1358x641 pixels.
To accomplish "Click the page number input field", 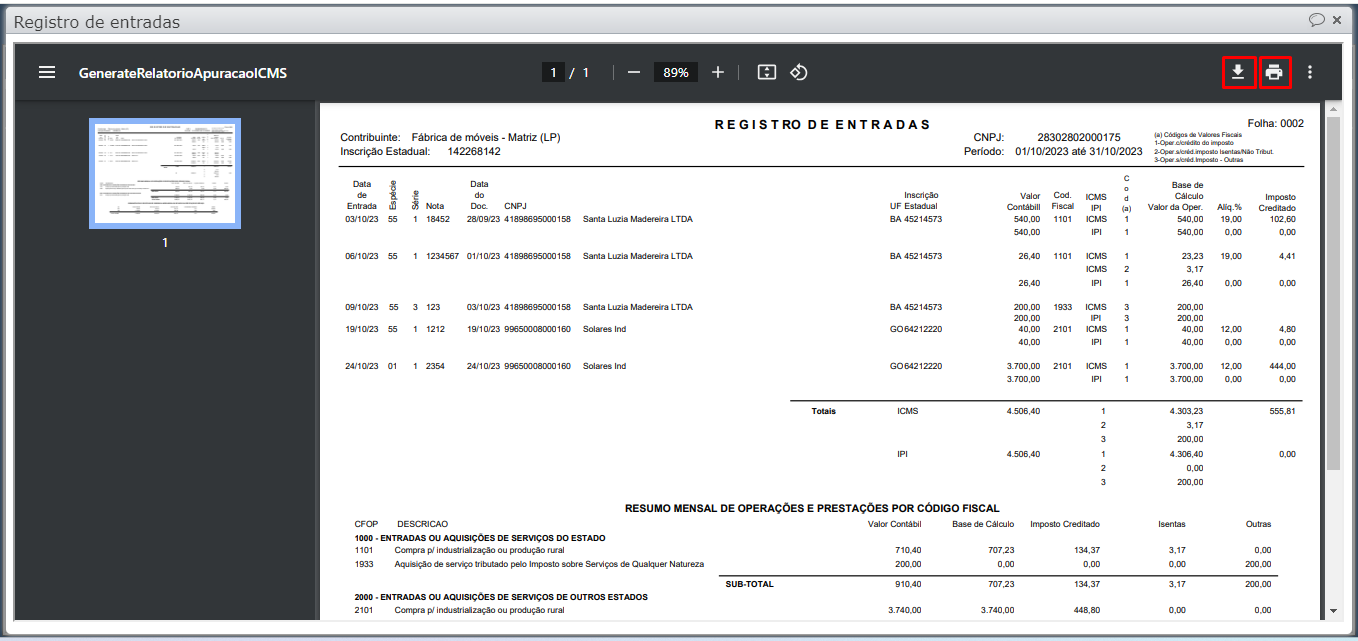I will (x=553, y=72).
